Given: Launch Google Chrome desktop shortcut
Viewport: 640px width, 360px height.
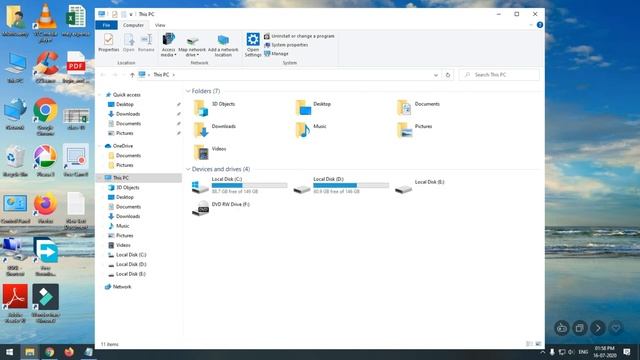Looking at the screenshot, I should coord(45,117).
